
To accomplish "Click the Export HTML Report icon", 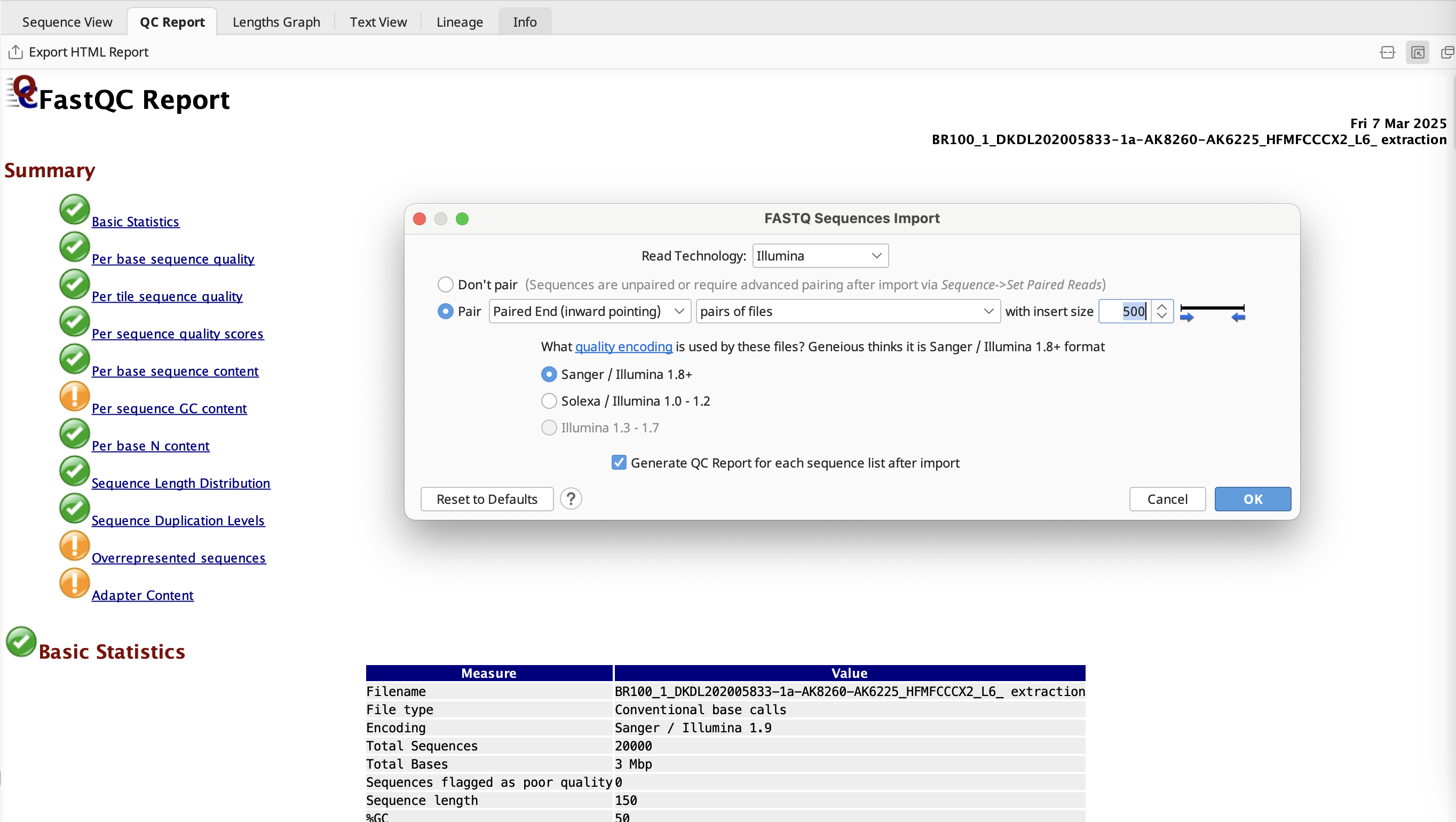I will point(15,52).
